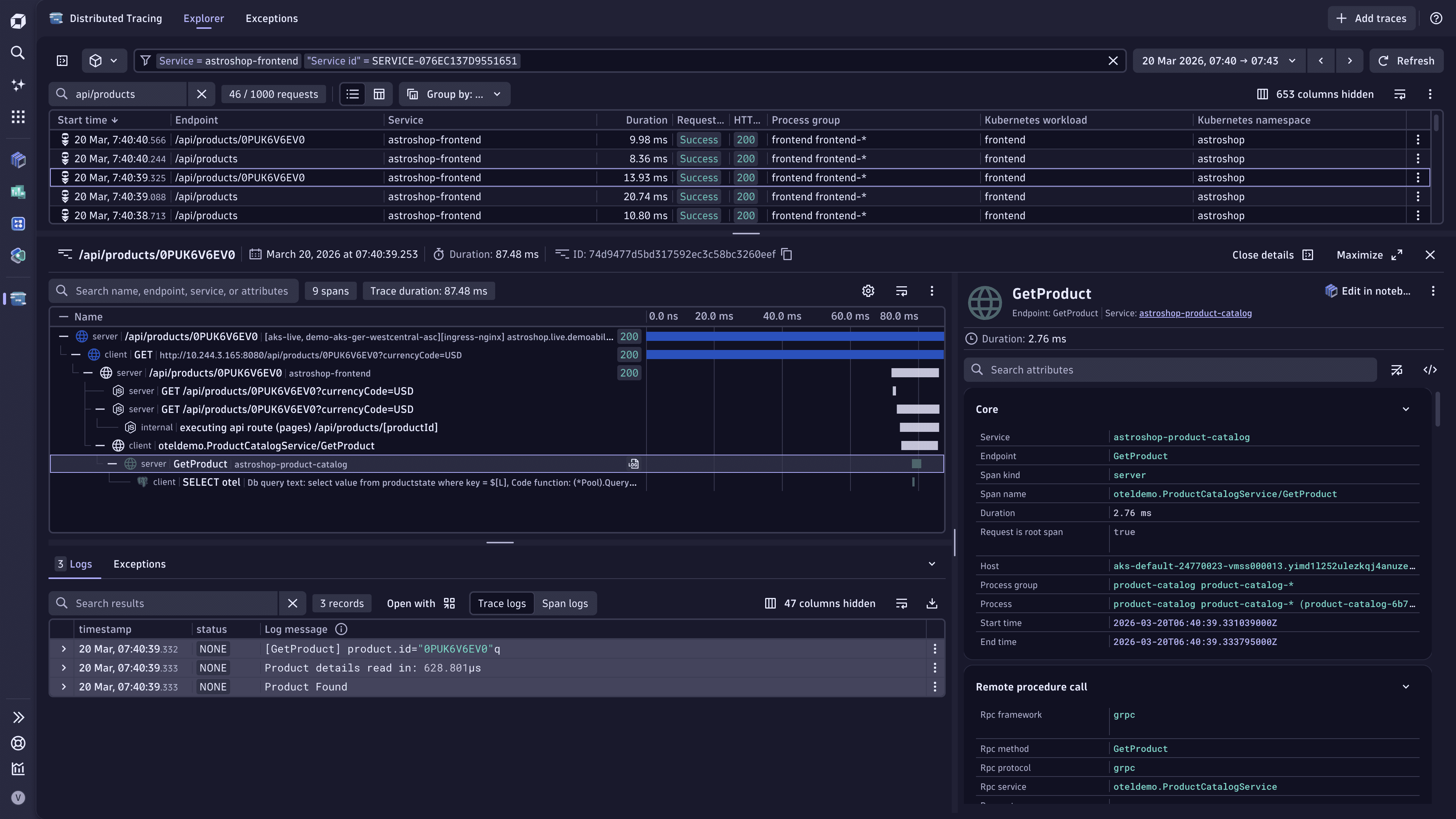Collapse all spans using Name header toggle
This screenshot has height=819, width=1456.
click(64, 317)
